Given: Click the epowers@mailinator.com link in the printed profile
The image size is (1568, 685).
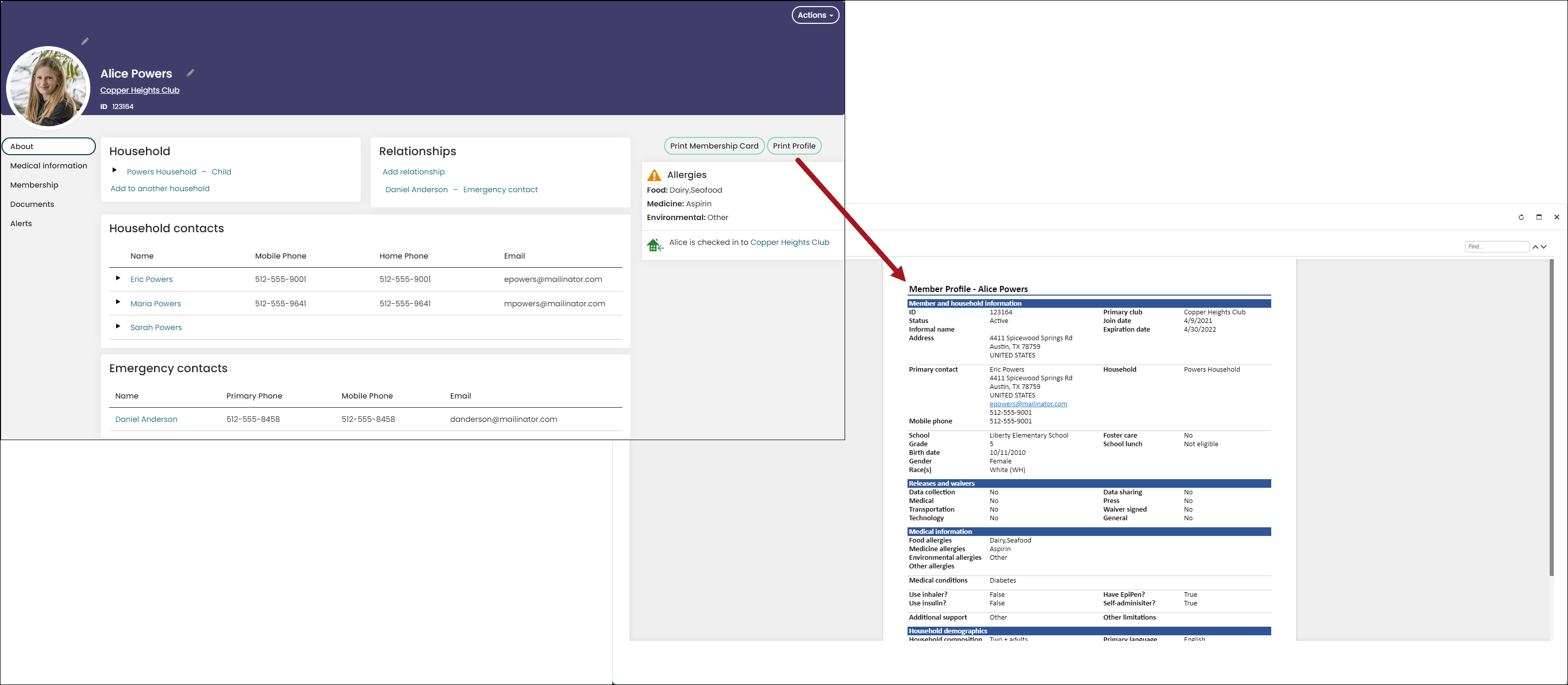Looking at the screenshot, I should coord(1028,404).
